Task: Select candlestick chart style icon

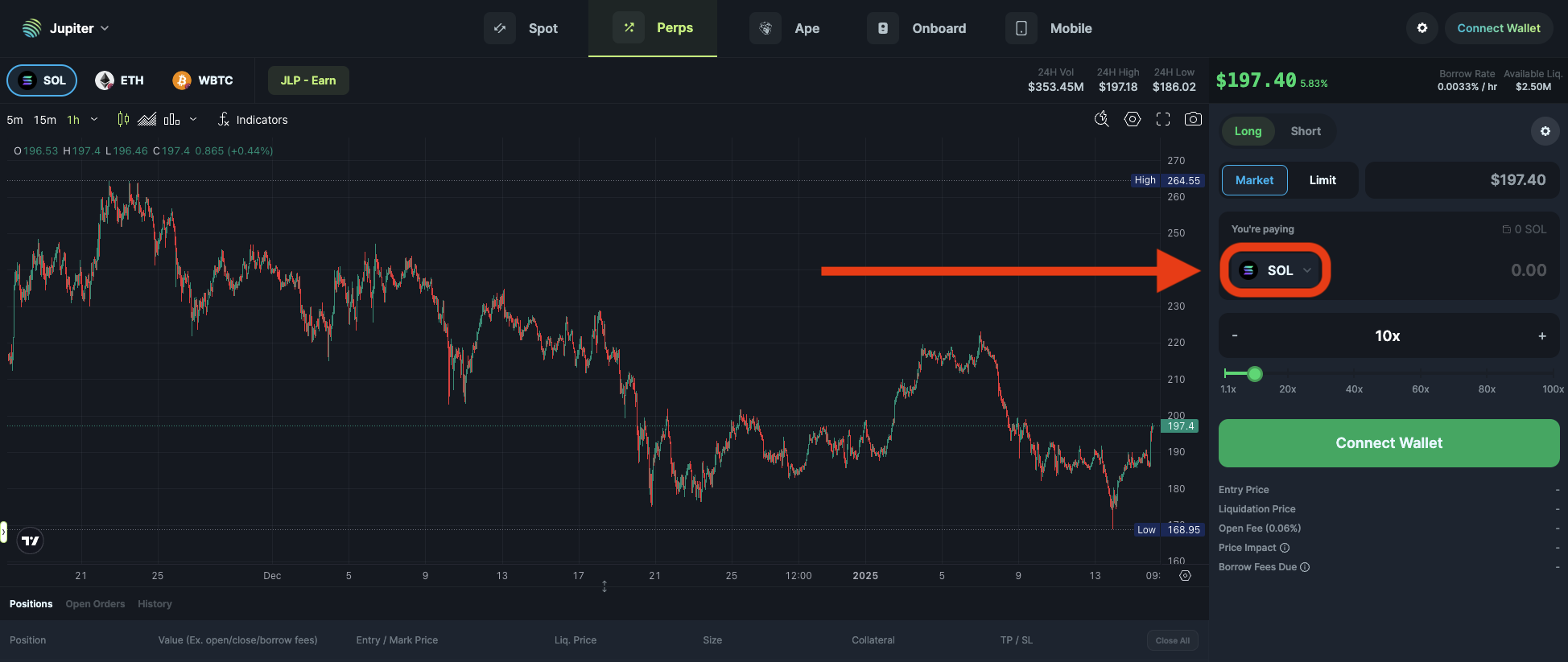Action: click(x=123, y=119)
